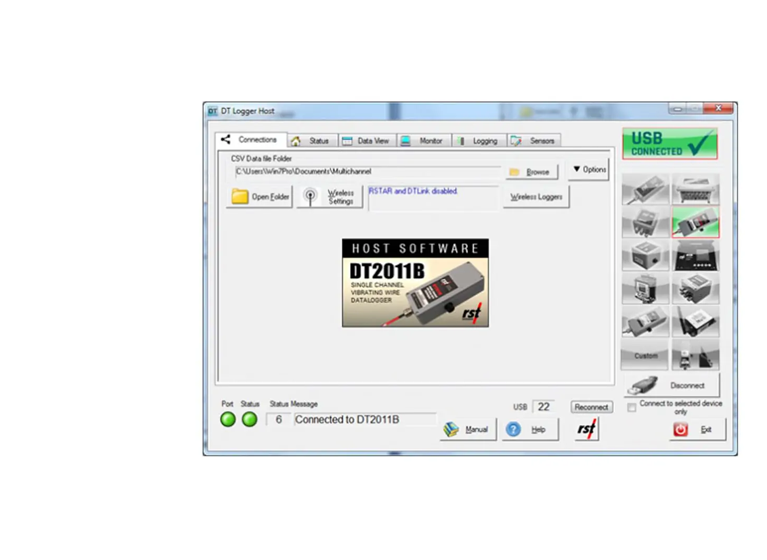Click the Connected to DT2011B status message
Screen dimensions: 767x560
(x=364, y=420)
